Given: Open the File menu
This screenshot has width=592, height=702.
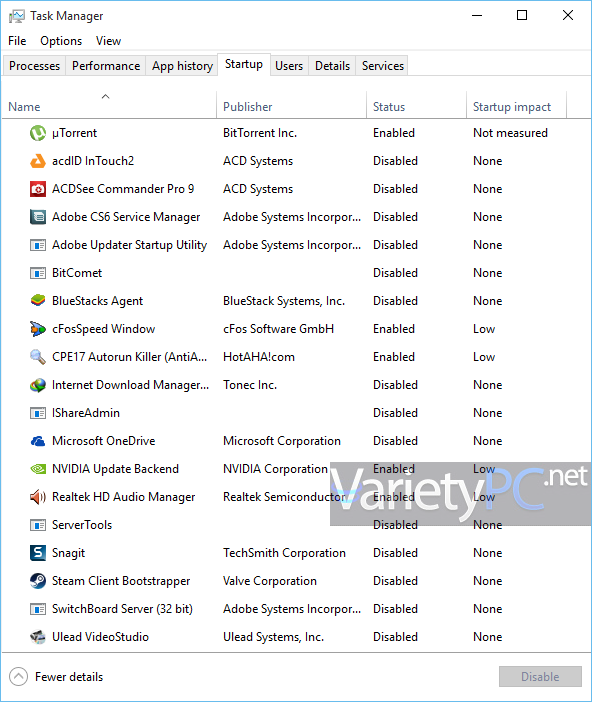Looking at the screenshot, I should coord(17,41).
